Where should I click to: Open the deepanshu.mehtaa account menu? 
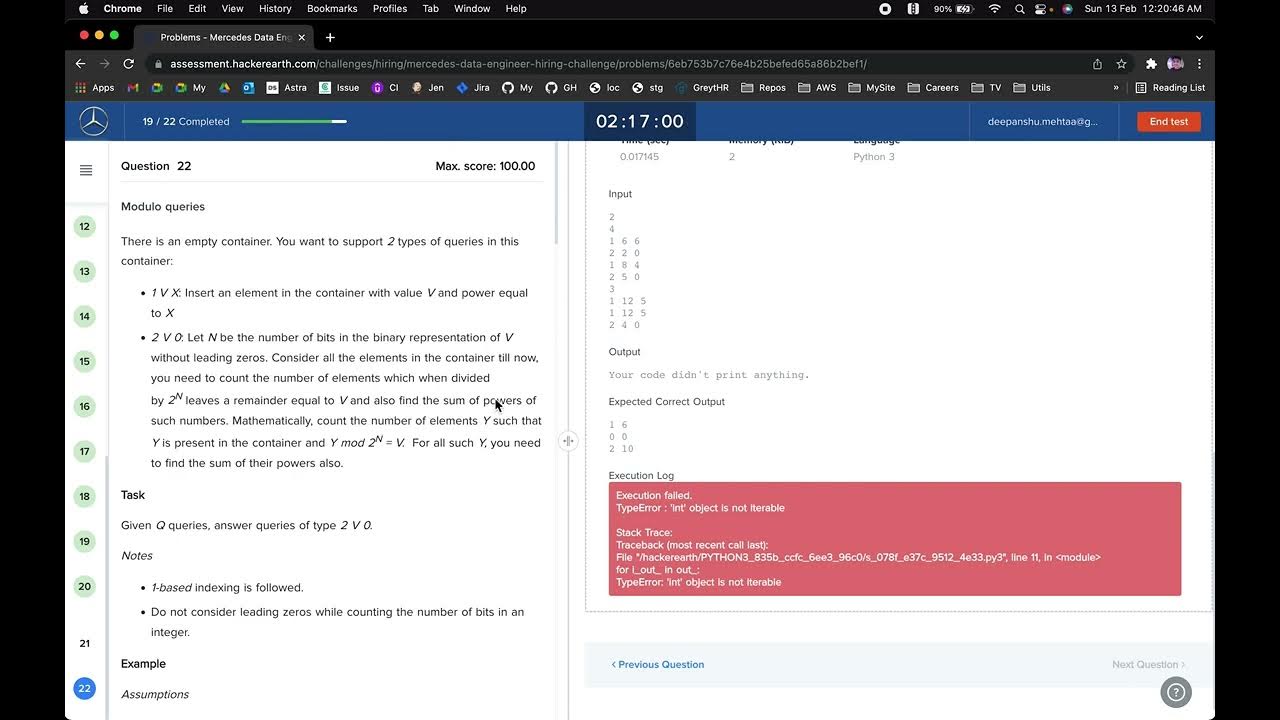[x=1043, y=121]
